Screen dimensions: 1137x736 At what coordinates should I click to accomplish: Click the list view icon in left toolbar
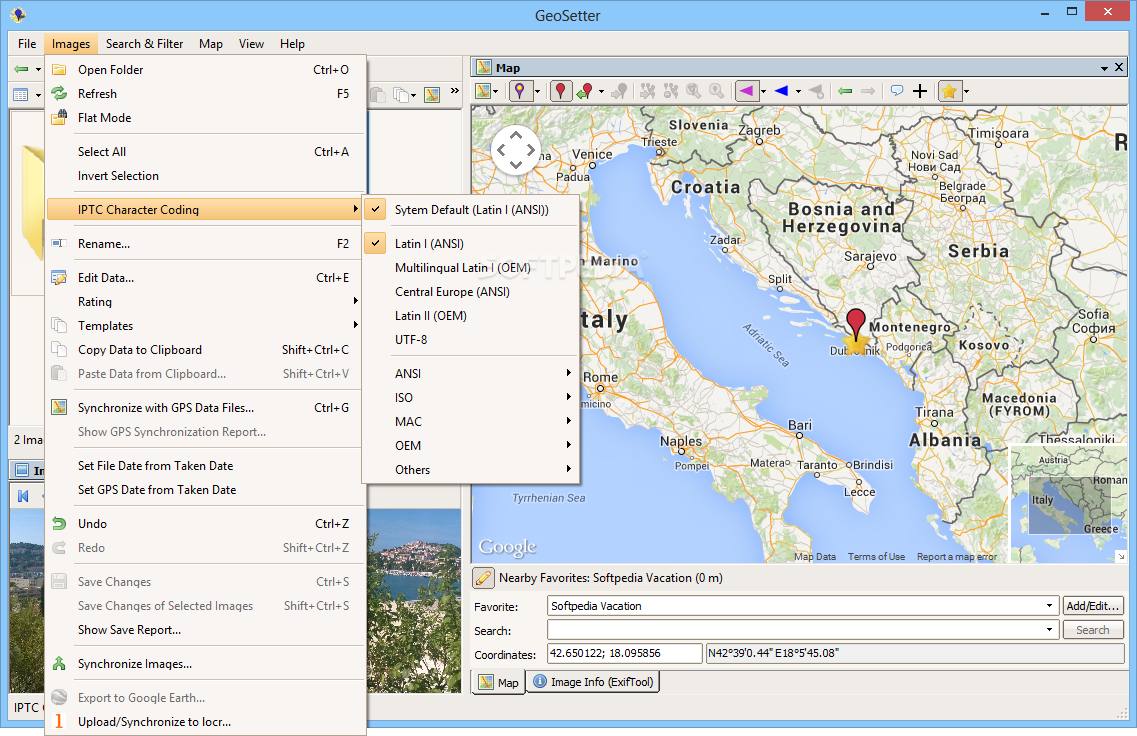pyautogui.click(x=21, y=94)
